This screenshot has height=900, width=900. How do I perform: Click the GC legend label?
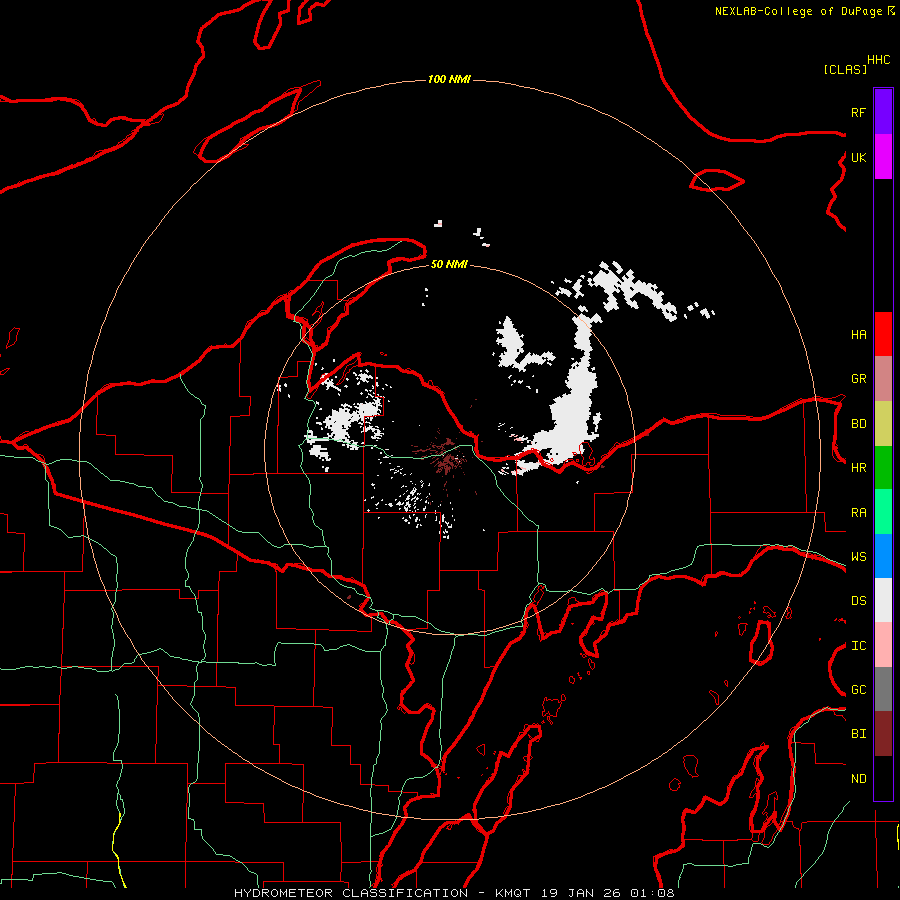(x=858, y=690)
